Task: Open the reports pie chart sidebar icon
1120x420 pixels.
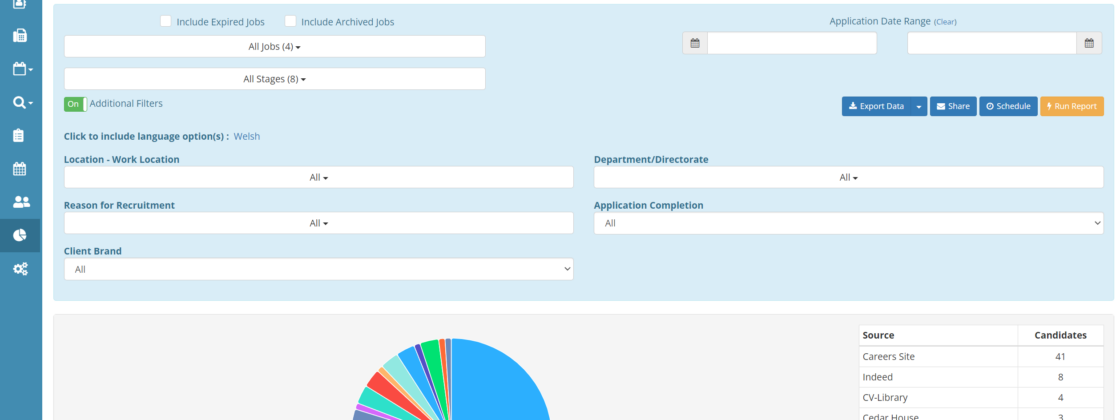Action: pos(20,235)
